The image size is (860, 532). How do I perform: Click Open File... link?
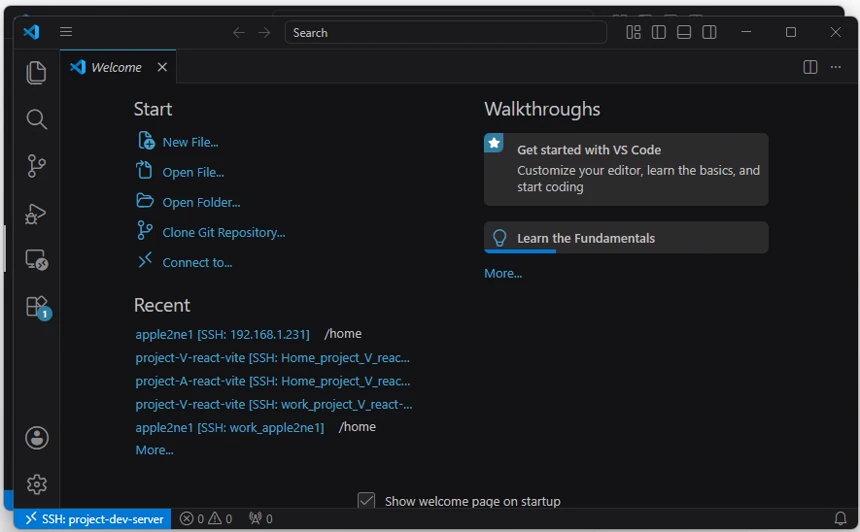[x=193, y=172]
